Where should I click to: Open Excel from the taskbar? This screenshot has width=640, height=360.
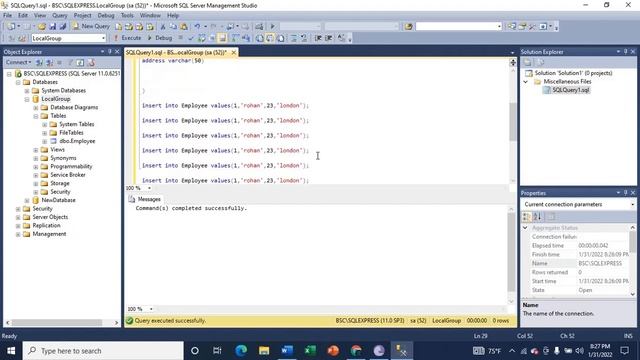(x=310, y=351)
